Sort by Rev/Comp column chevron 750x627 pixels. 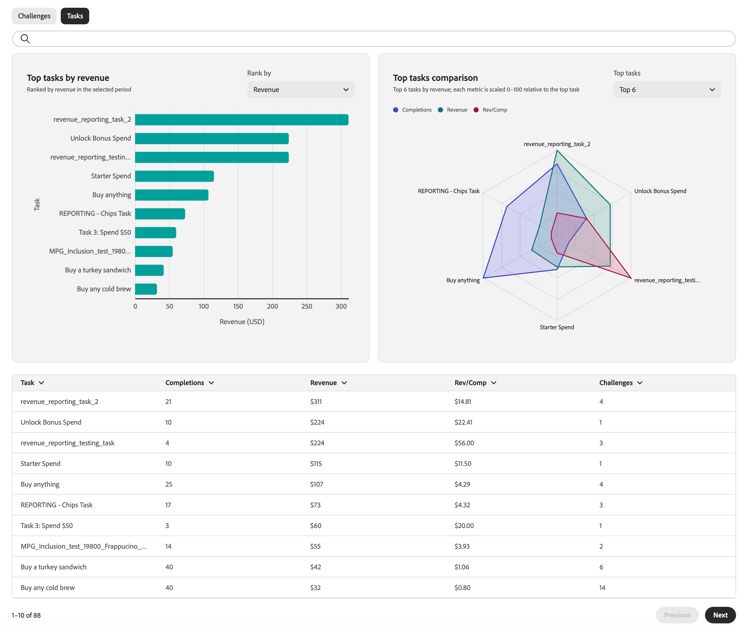point(494,383)
